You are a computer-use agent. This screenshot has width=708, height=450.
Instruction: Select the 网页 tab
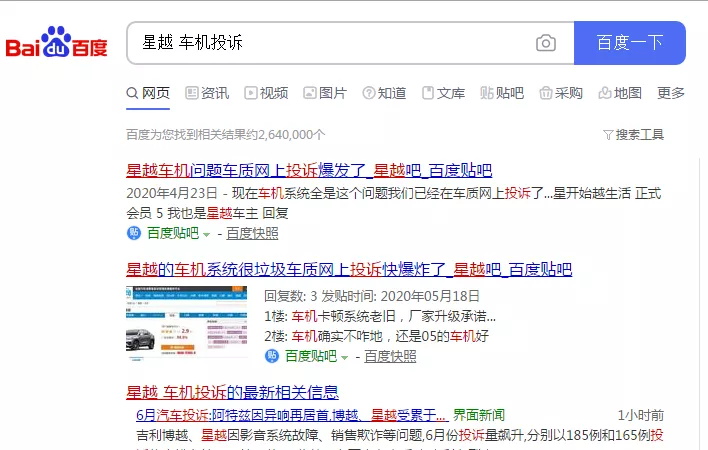(x=148, y=93)
